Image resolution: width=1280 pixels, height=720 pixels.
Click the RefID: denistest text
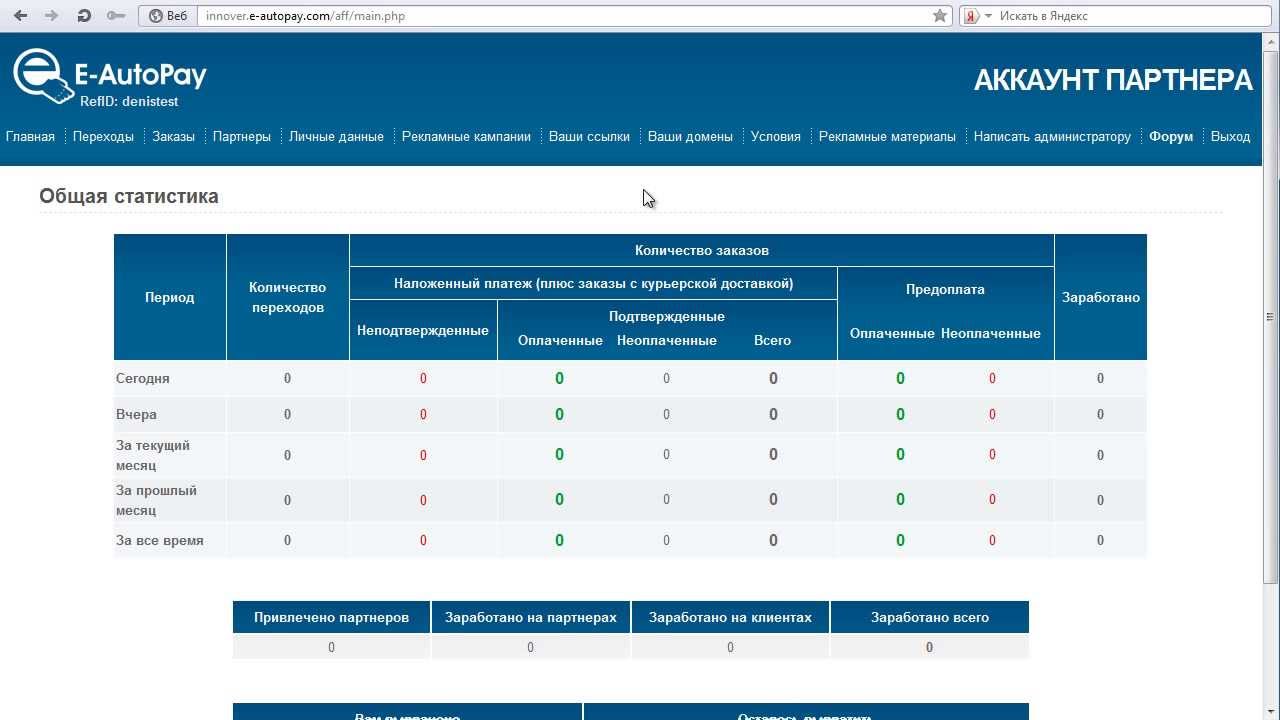(129, 101)
